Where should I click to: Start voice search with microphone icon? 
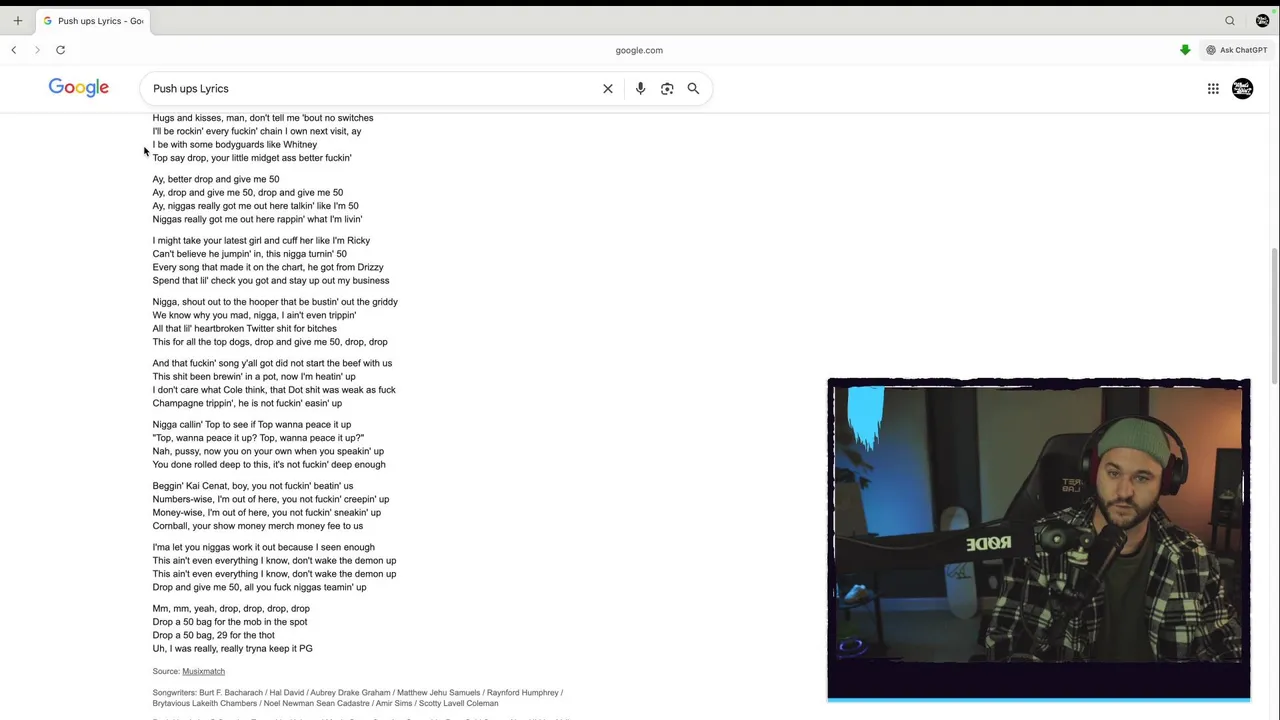coord(640,89)
